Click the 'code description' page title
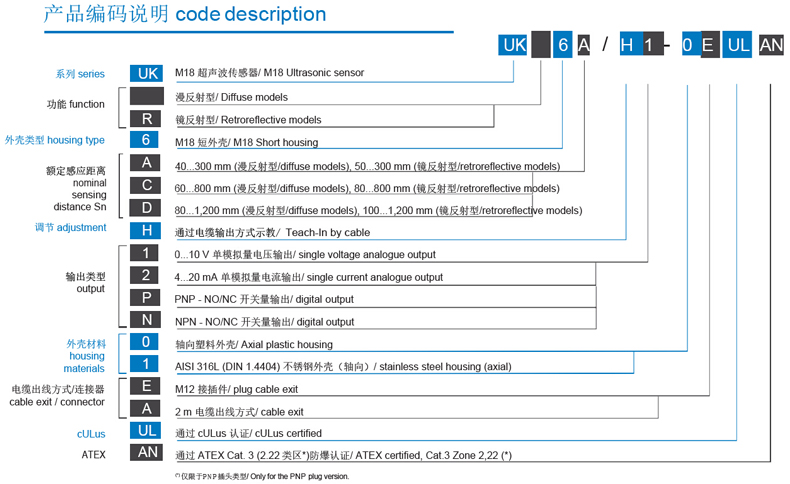The height and width of the screenshot is (484, 790). [x=250, y=15]
